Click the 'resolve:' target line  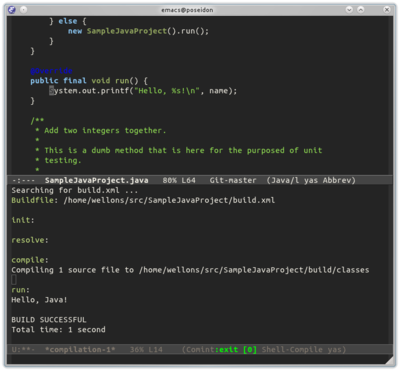click(30, 240)
